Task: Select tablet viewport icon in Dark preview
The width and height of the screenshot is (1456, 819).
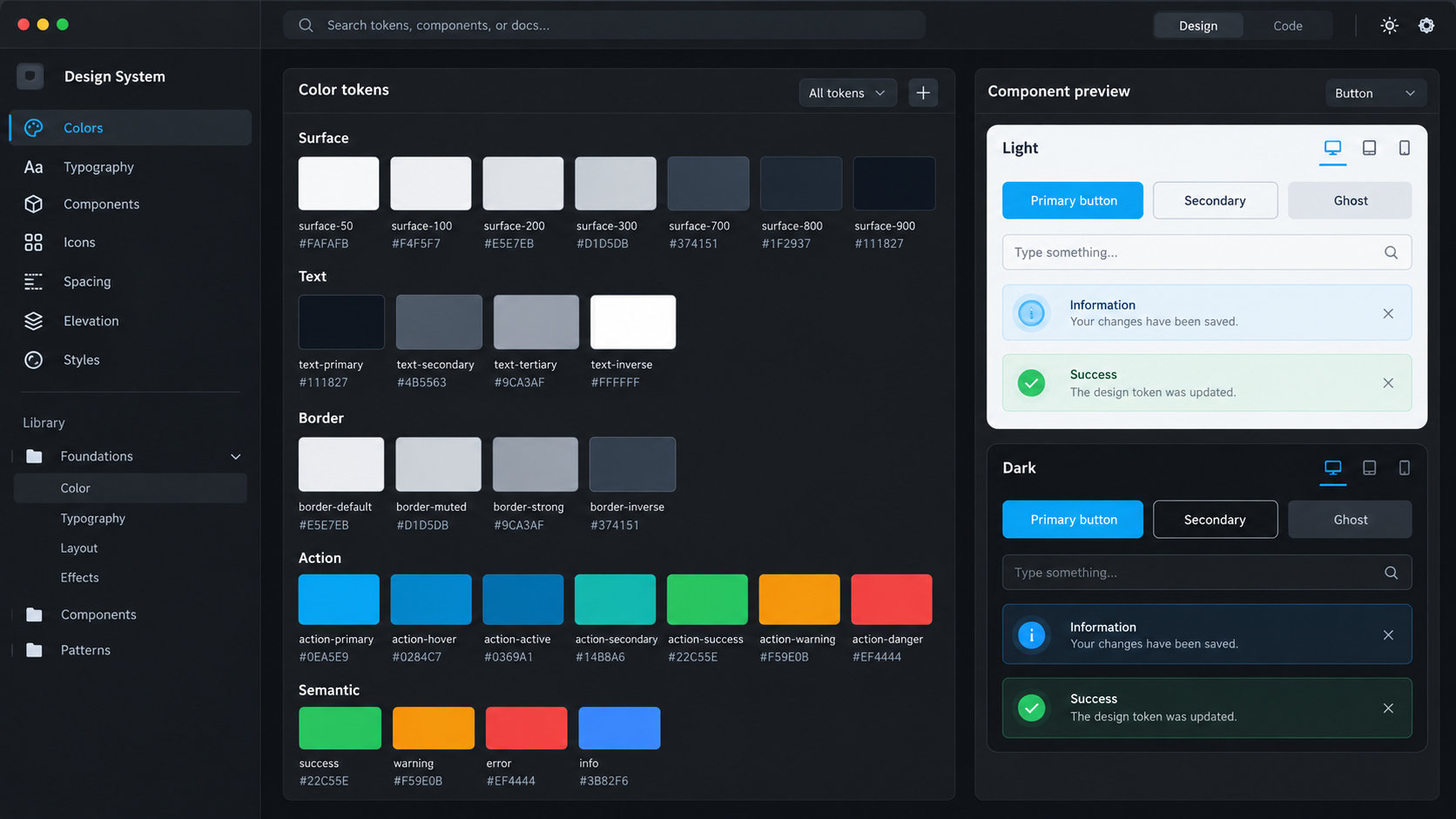Action: [1369, 468]
